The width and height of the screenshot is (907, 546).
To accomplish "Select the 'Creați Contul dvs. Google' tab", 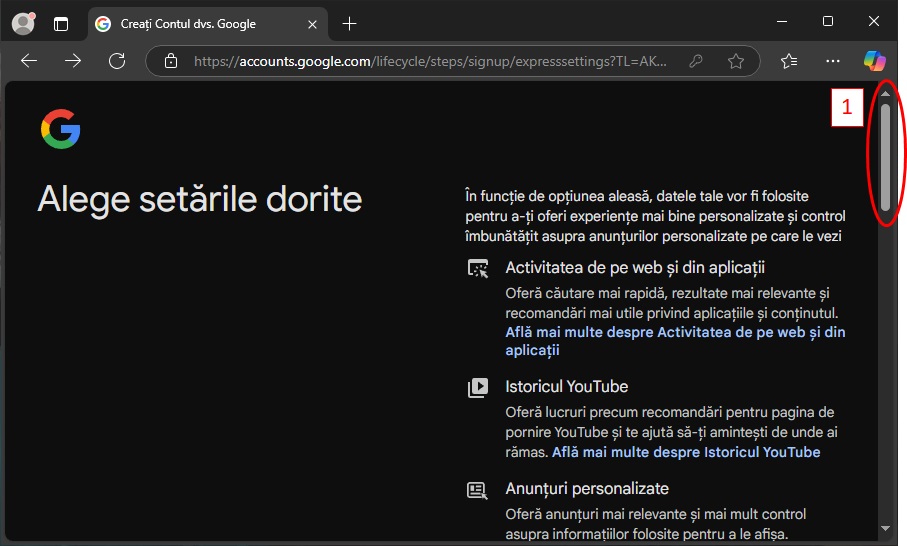I will (x=188, y=23).
